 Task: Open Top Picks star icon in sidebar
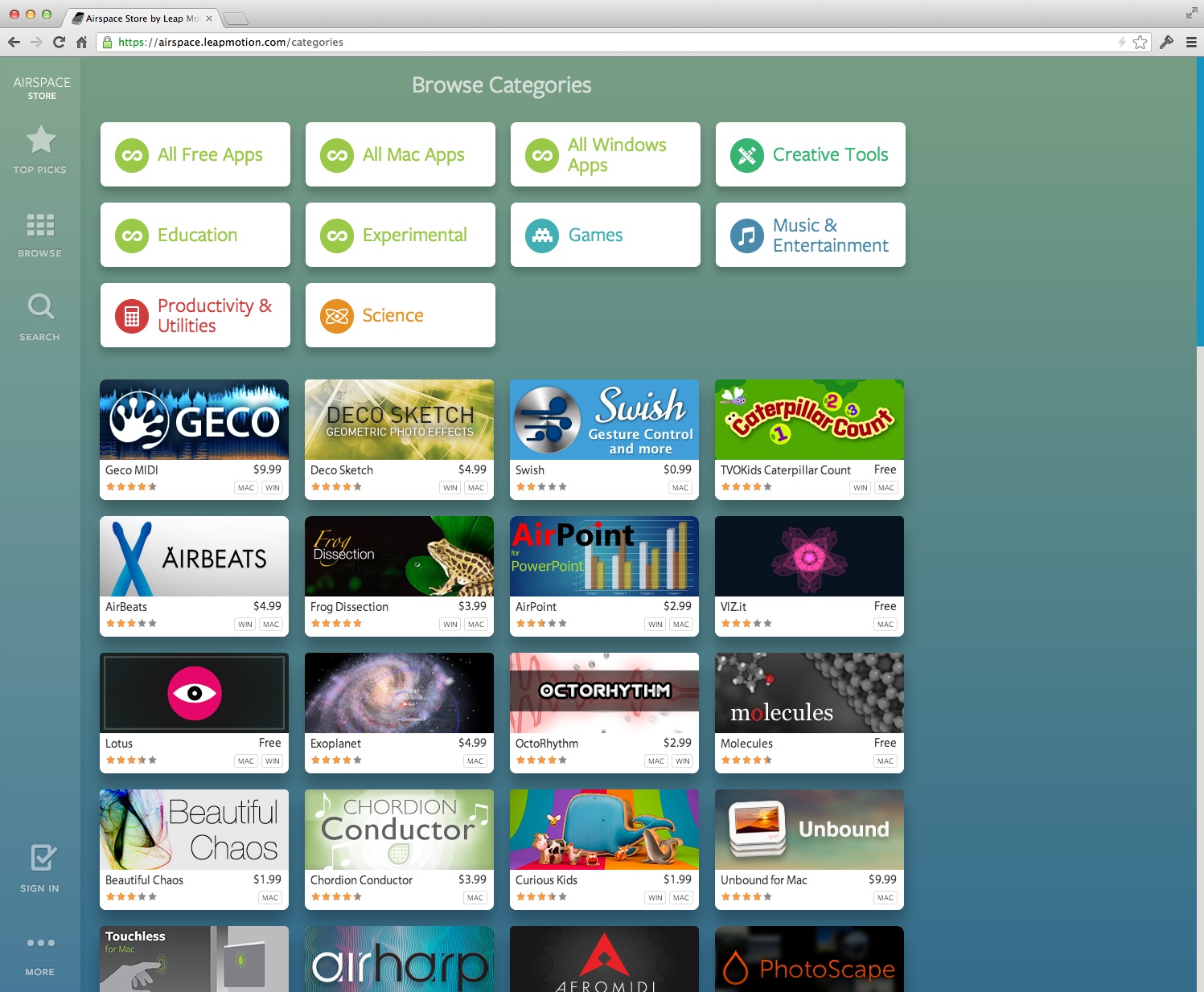pyautogui.click(x=41, y=140)
